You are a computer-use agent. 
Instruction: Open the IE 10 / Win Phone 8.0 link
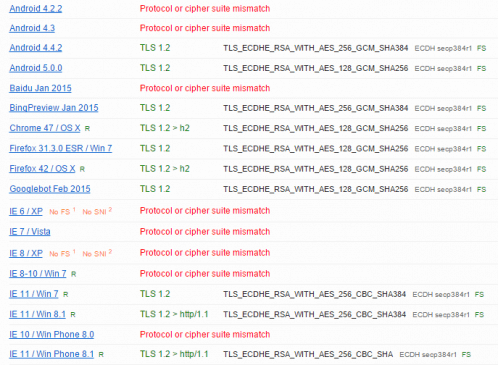[x=52, y=334]
